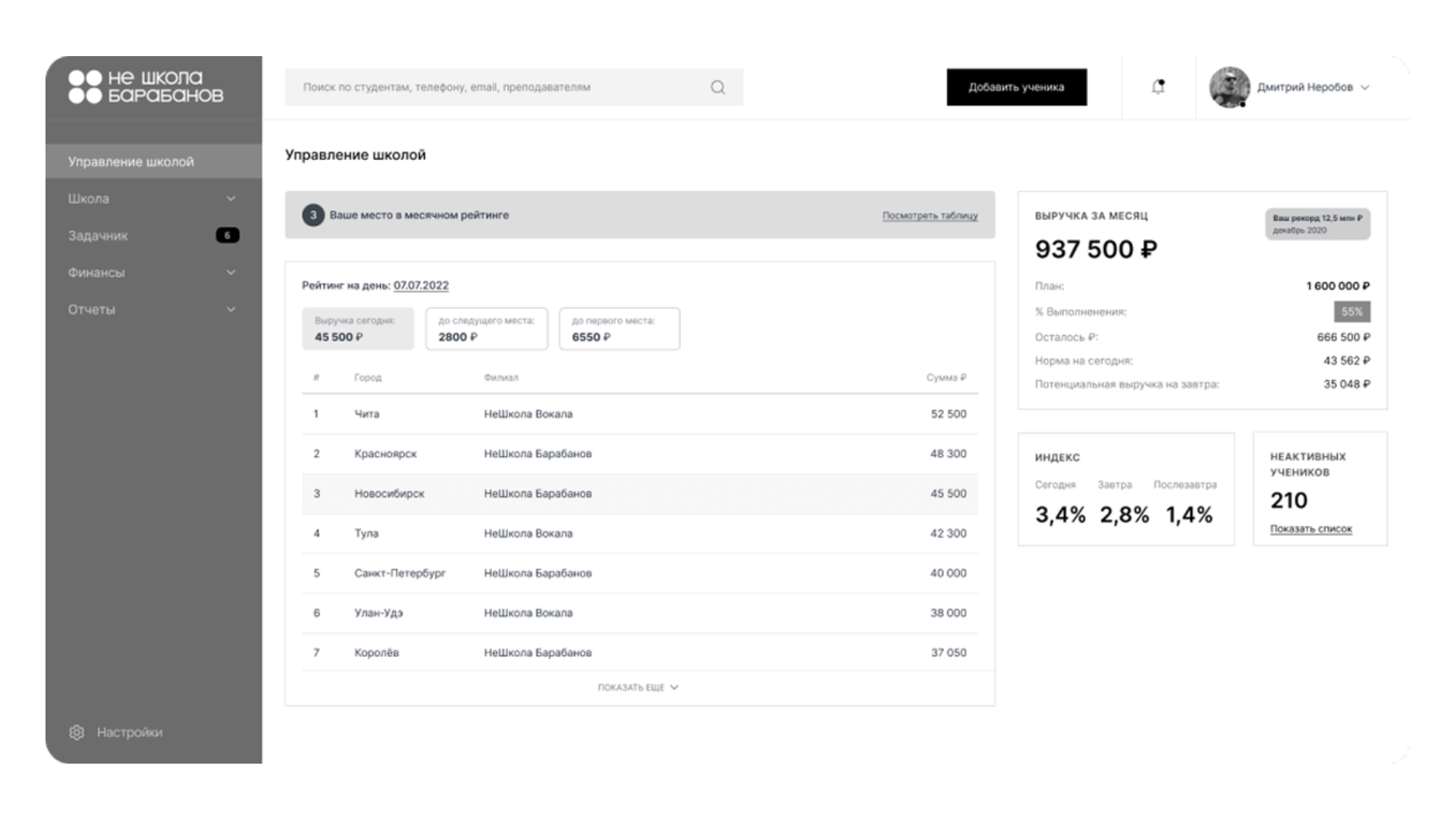Expand the Финансы sidebar section

(231, 272)
